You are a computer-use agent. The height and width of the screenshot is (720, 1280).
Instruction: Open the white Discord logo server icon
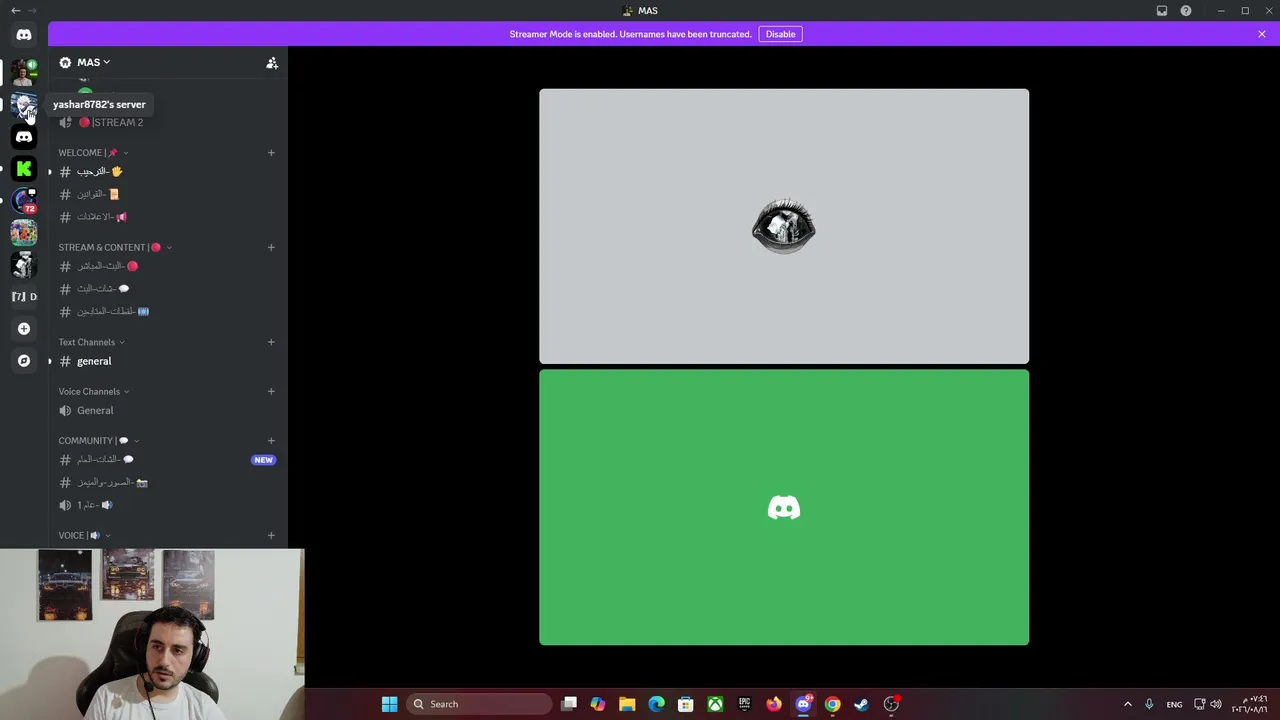(x=24, y=137)
